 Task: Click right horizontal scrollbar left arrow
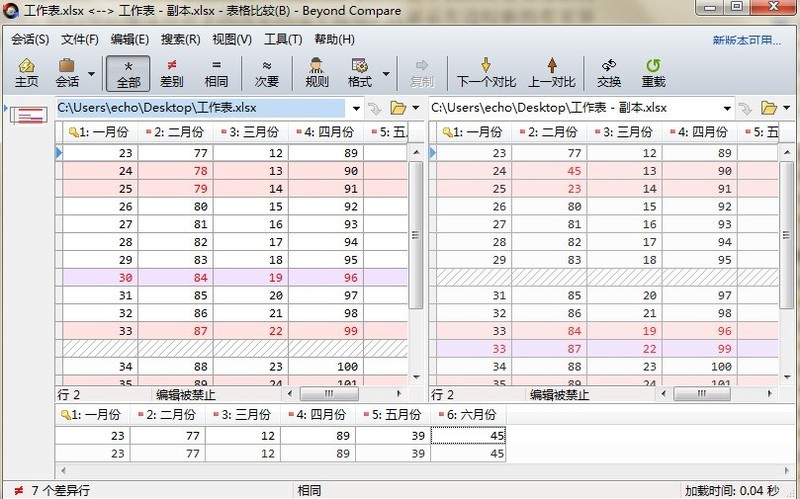663,393
